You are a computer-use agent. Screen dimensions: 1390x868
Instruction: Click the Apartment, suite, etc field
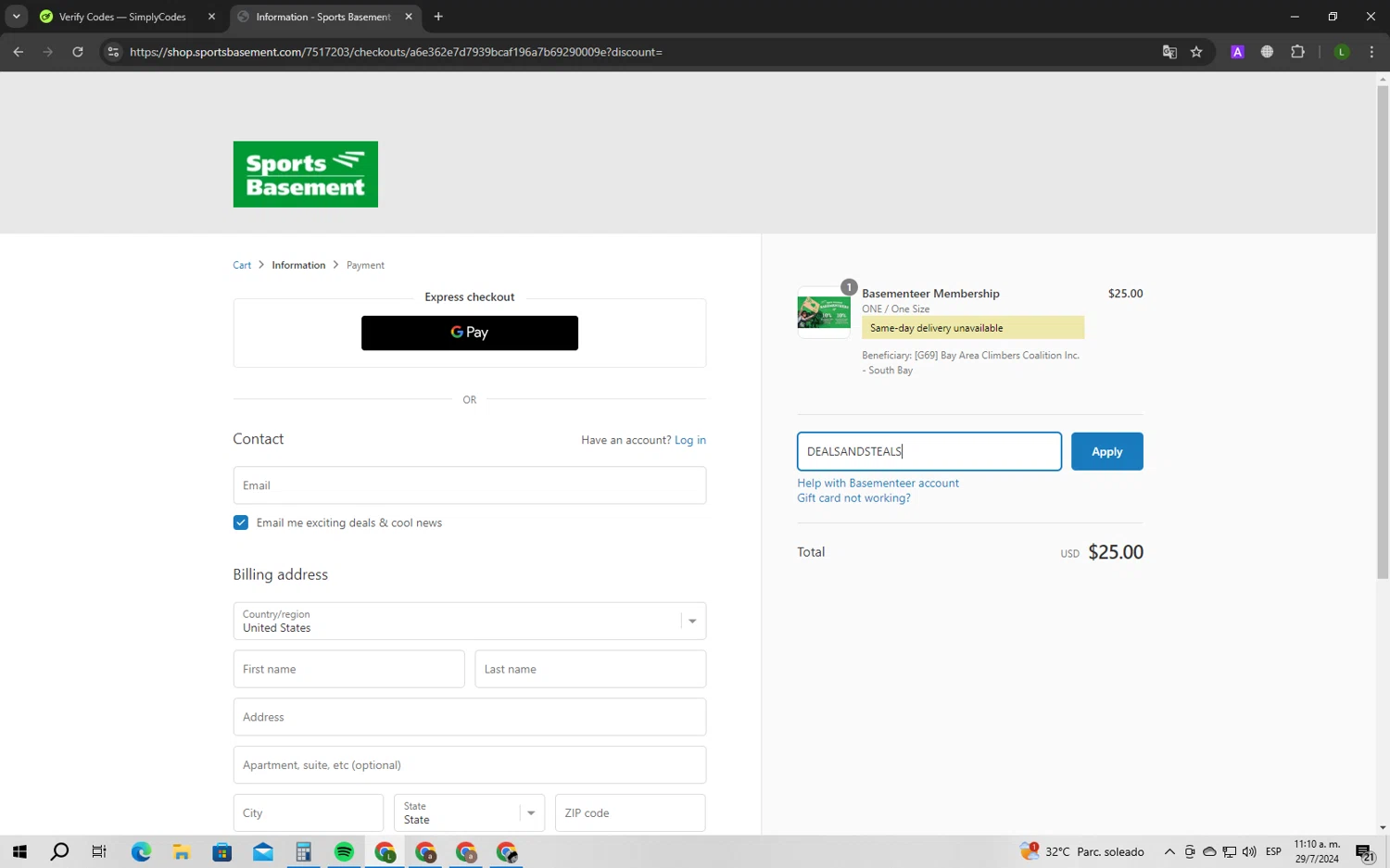point(470,765)
